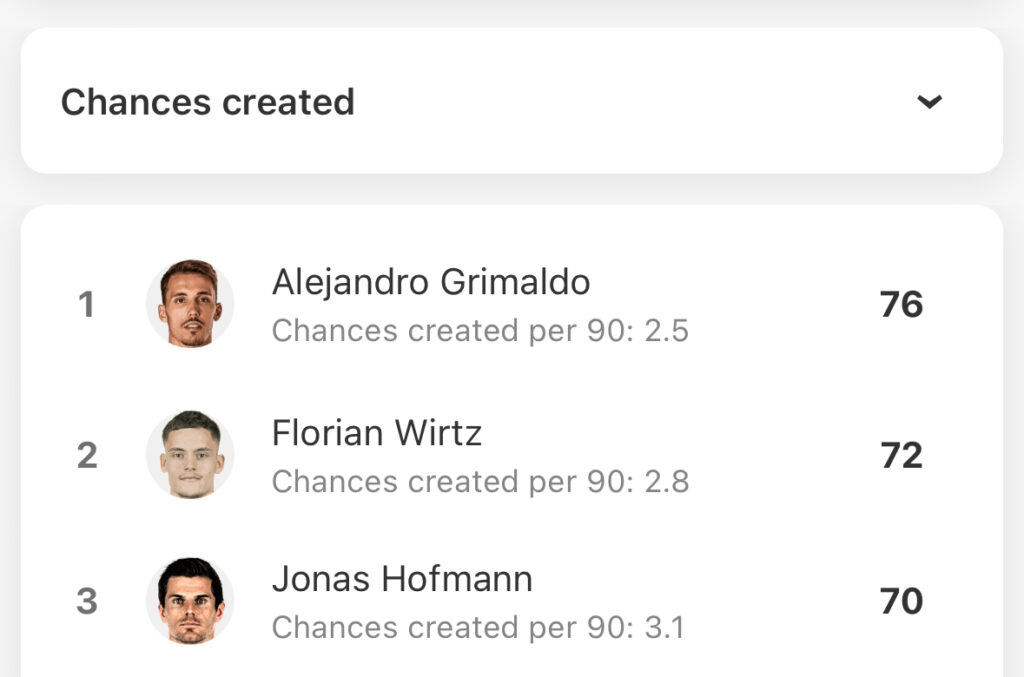
Task: Select the Jonas Hofmann name
Action: click(x=402, y=579)
